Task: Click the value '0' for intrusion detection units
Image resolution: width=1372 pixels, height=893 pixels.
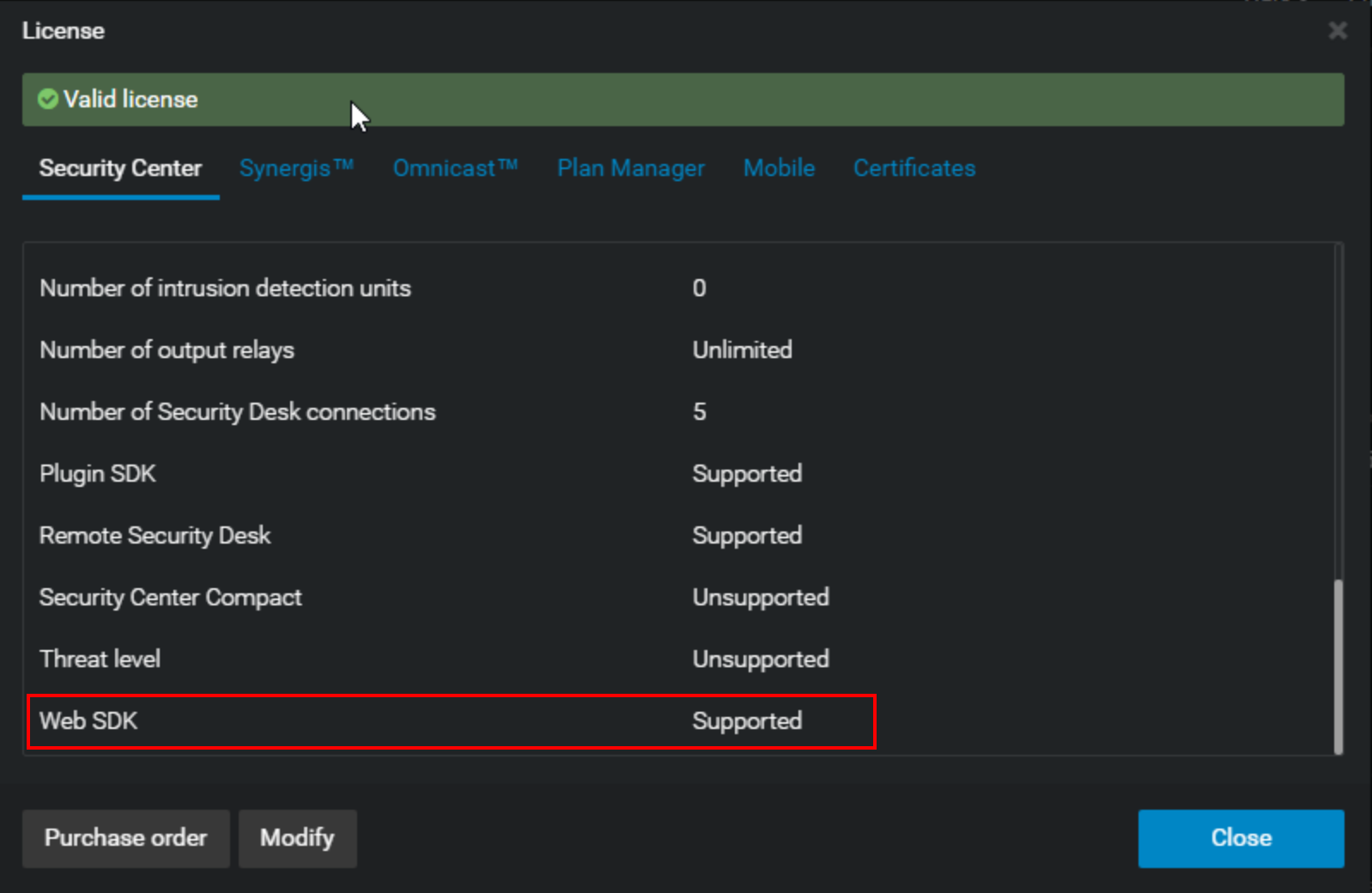Action: [x=700, y=289]
